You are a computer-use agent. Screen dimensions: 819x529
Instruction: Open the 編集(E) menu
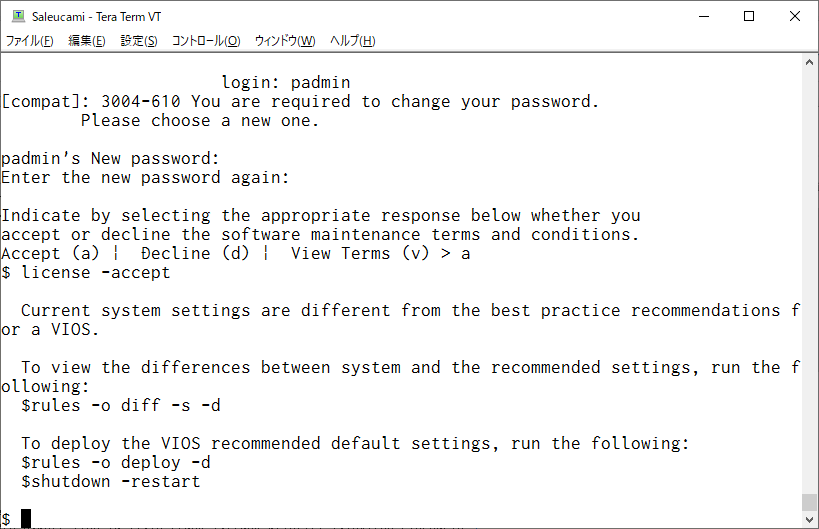[x=87, y=41]
